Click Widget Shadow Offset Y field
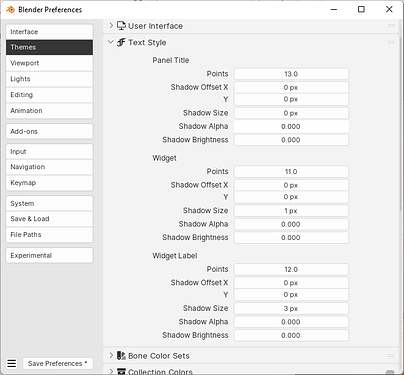 [x=291, y=197]
